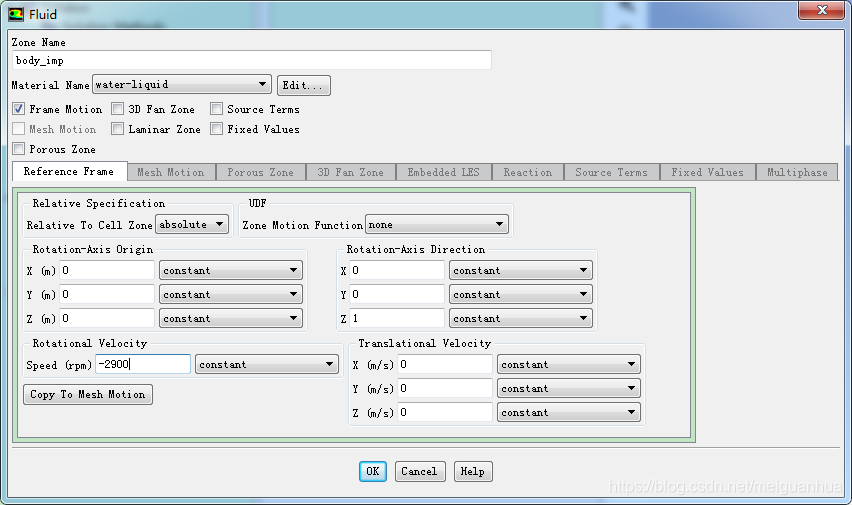This screenshot has width=852, height=505.
Task: Click the Rotation-Axis Direction Z field showing 1
Action: point(397,318)
